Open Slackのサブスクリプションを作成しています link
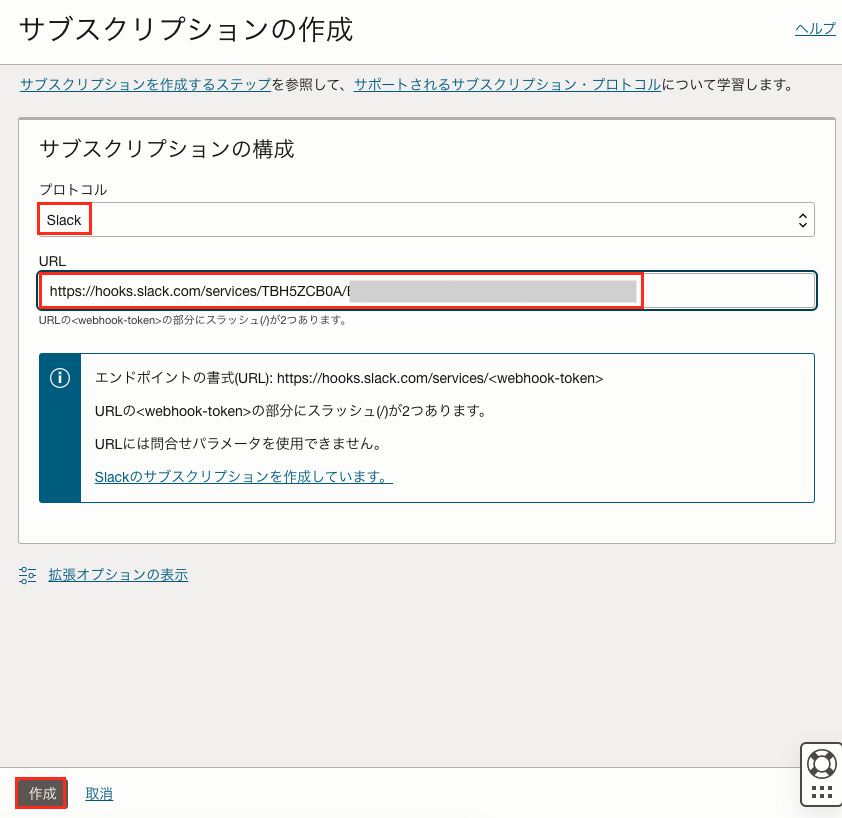The height and width of the screenshot is (818, 842). [x=243, y=477]
